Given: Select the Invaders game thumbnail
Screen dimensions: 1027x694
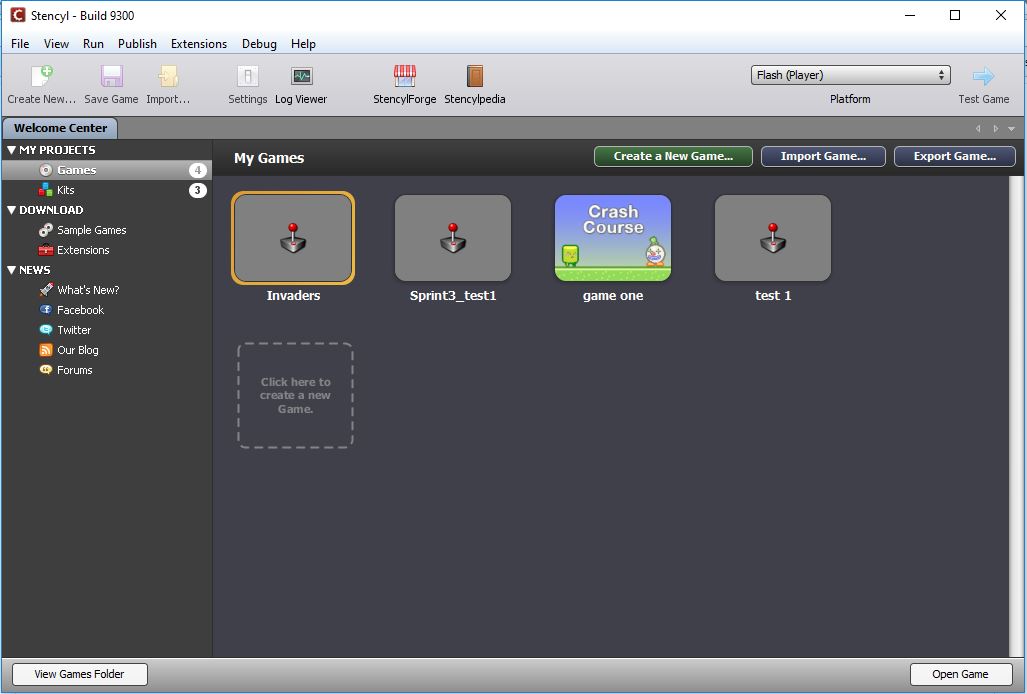Looking at the screenshot, I should (x=293, y=238).
